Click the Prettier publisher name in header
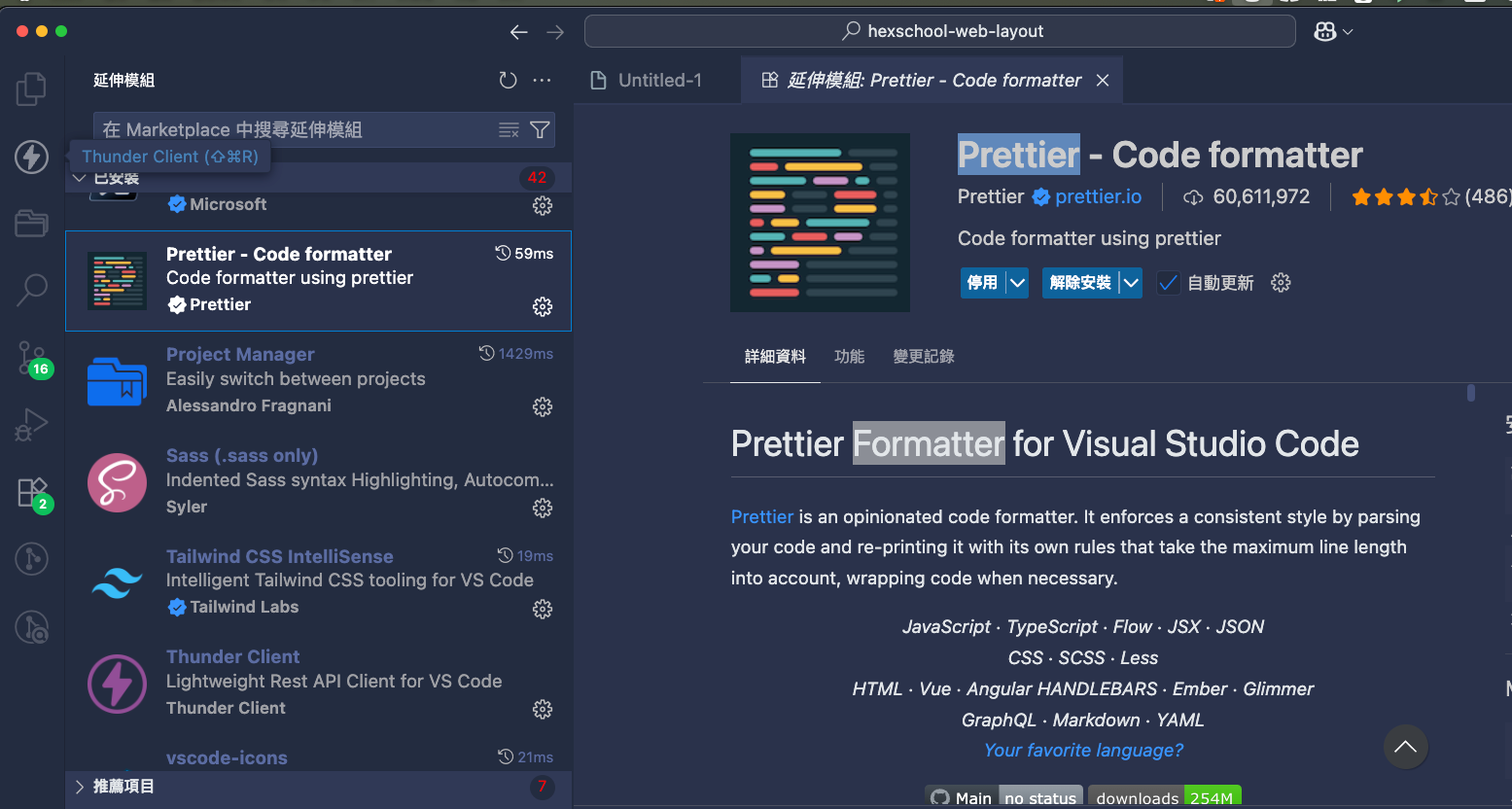 pyautogui.click(x=990, y=197)
